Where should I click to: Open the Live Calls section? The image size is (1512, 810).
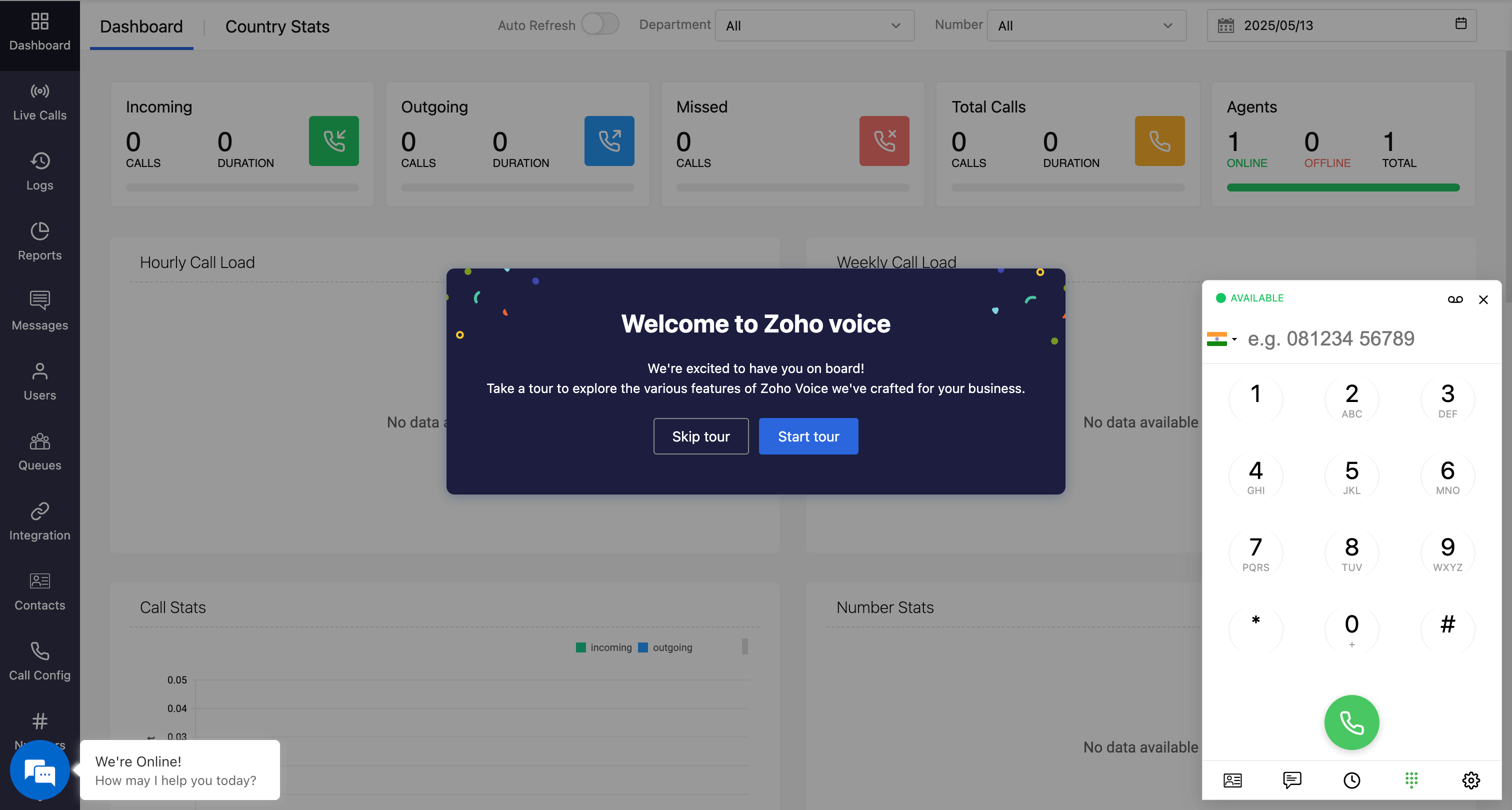pyautogui.click(x=39, y=101)
